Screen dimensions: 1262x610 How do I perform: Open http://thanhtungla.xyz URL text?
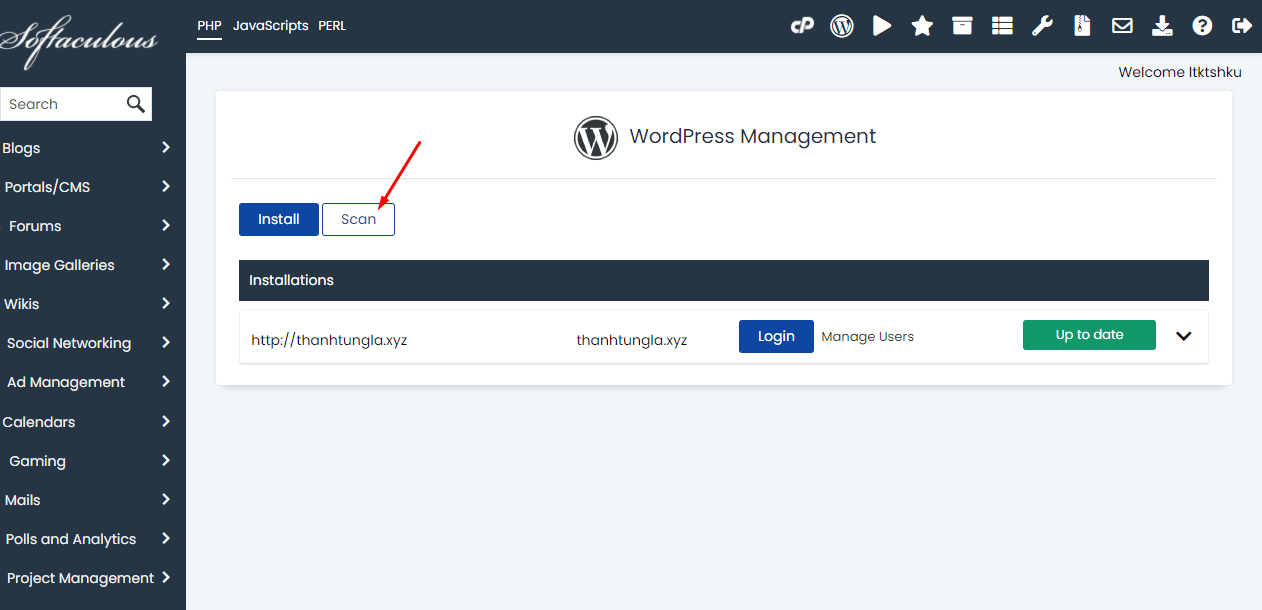pos(329,340)
